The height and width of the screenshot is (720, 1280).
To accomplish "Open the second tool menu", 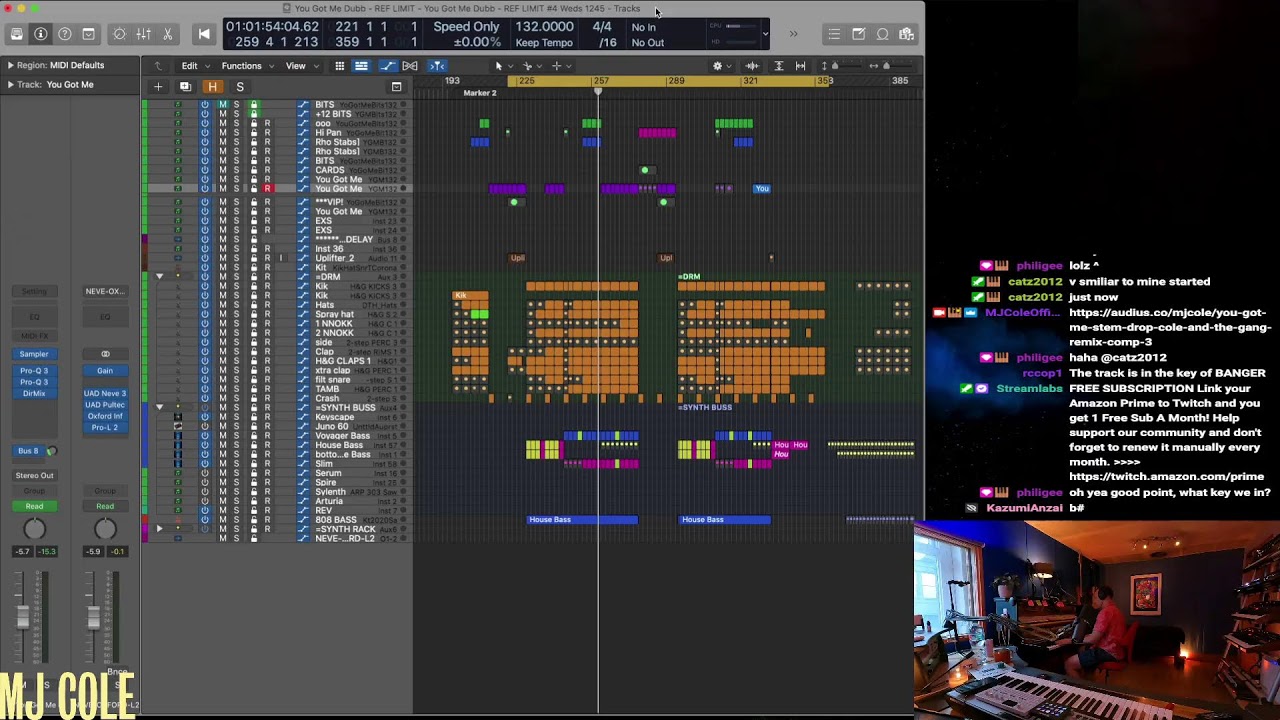I will pyautogui.click(x=531, y=66).
